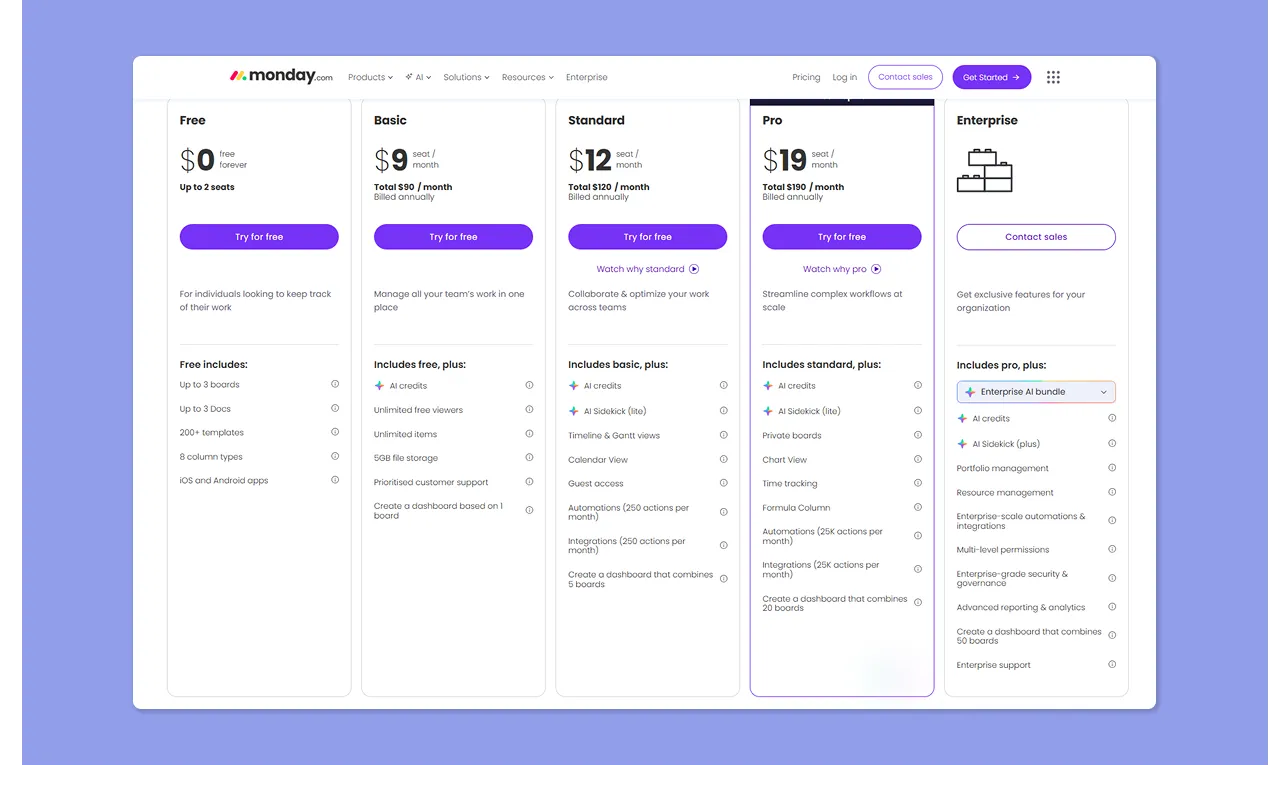The image size is (1288, 788).
Task: Click info icon next to Up to 3 boards
Action: click(335, 384)
